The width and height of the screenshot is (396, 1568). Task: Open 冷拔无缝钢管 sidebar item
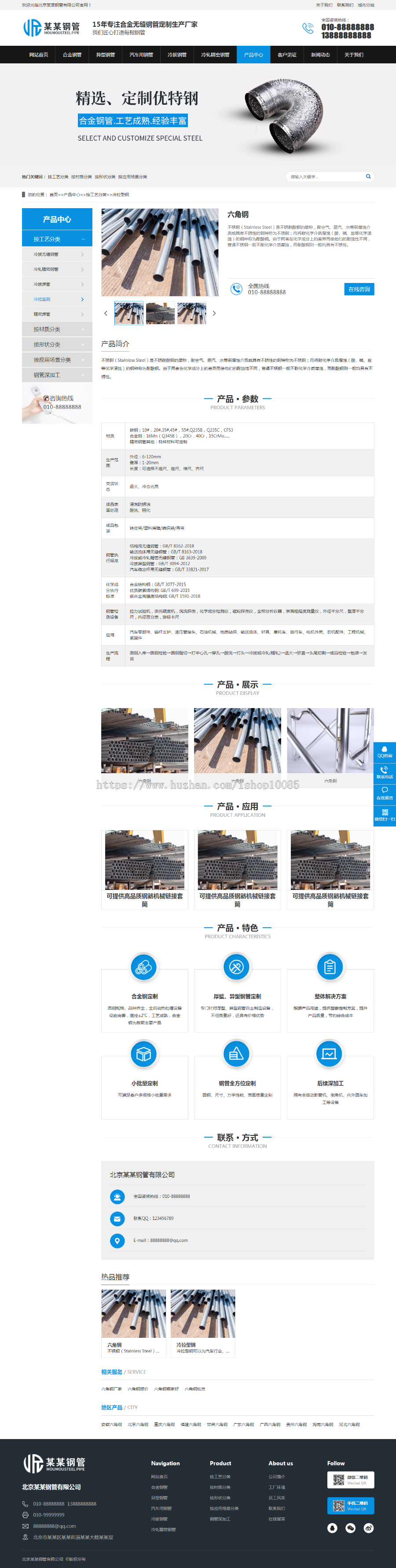tap(57, 254)
